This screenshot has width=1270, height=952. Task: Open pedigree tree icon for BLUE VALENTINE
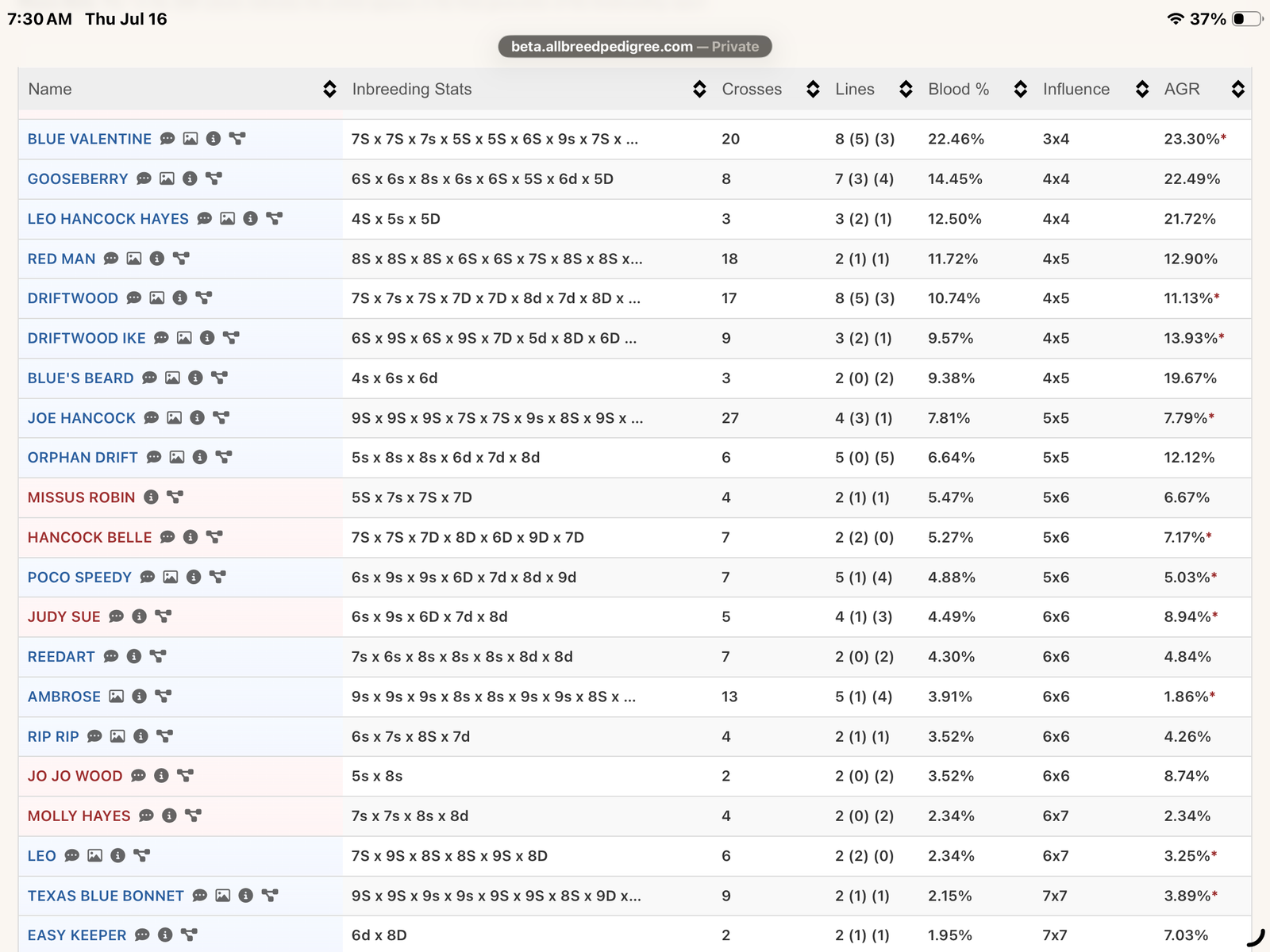237,139
